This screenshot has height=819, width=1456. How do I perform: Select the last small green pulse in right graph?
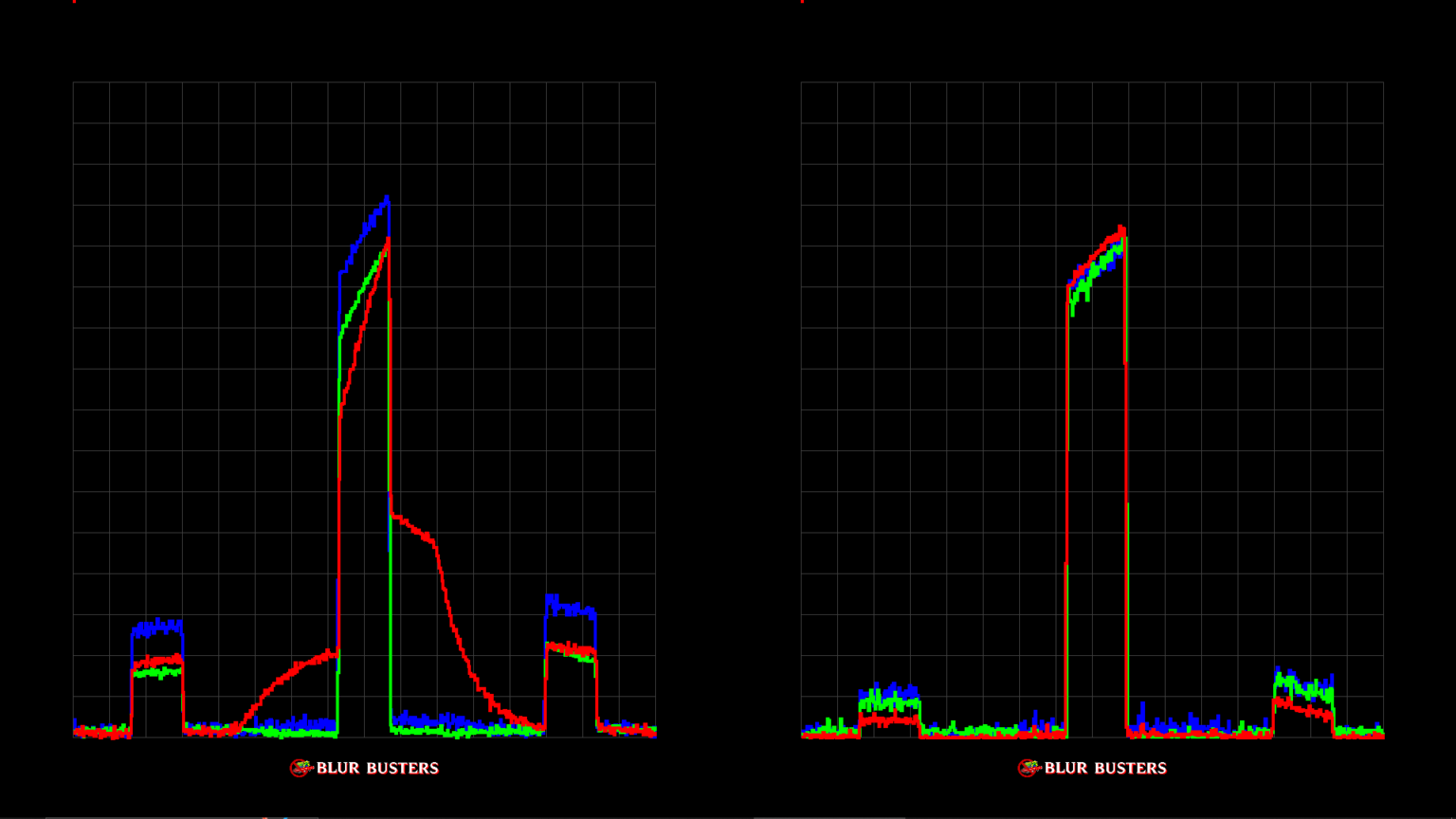[x=1302, y=684]
